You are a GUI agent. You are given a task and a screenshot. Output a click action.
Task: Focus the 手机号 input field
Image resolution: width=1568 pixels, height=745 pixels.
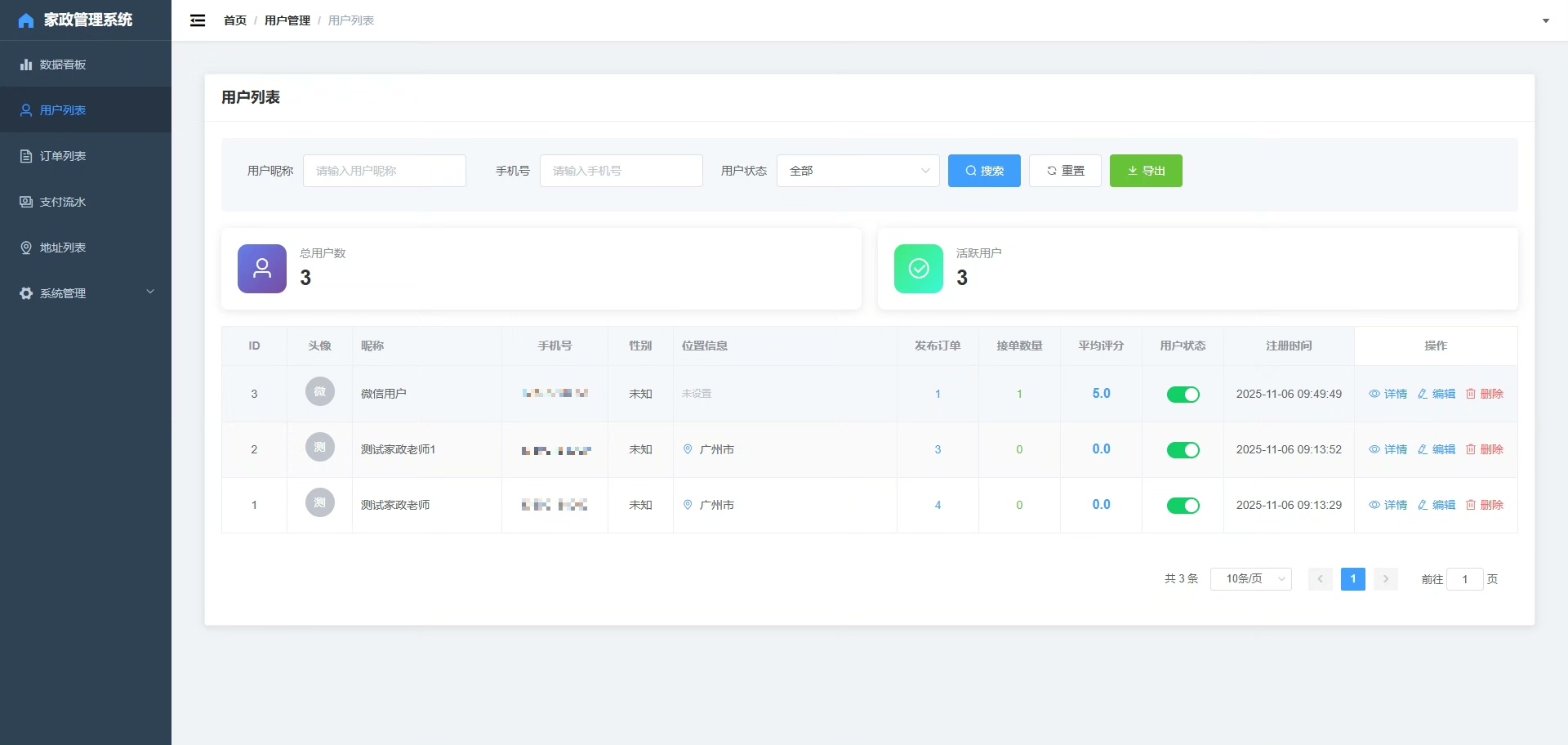click(x=621, y=171)
